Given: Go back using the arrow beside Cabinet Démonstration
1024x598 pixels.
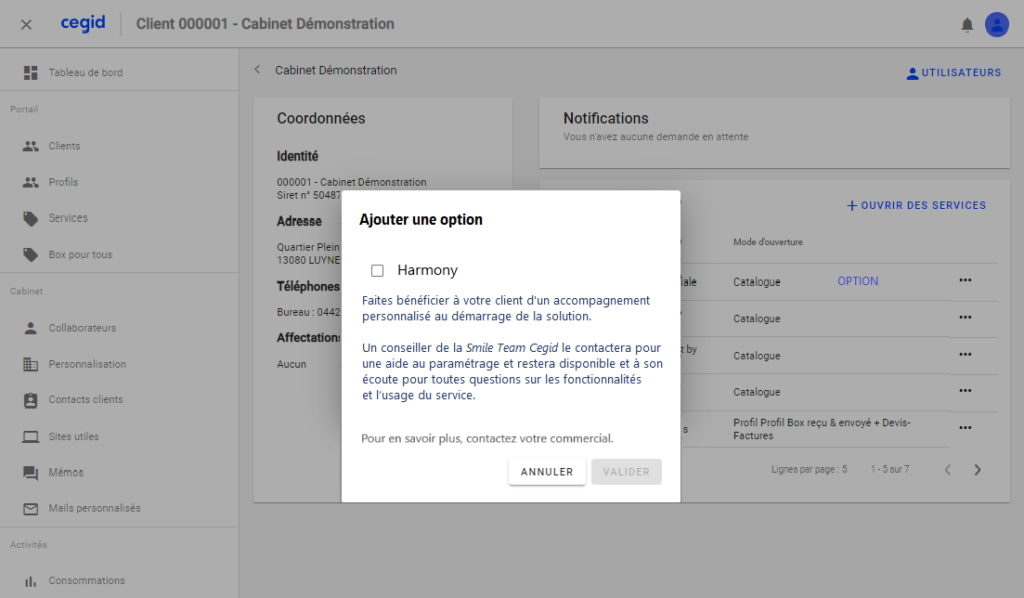Looking at the screenshot, I should tap(257, 70).
